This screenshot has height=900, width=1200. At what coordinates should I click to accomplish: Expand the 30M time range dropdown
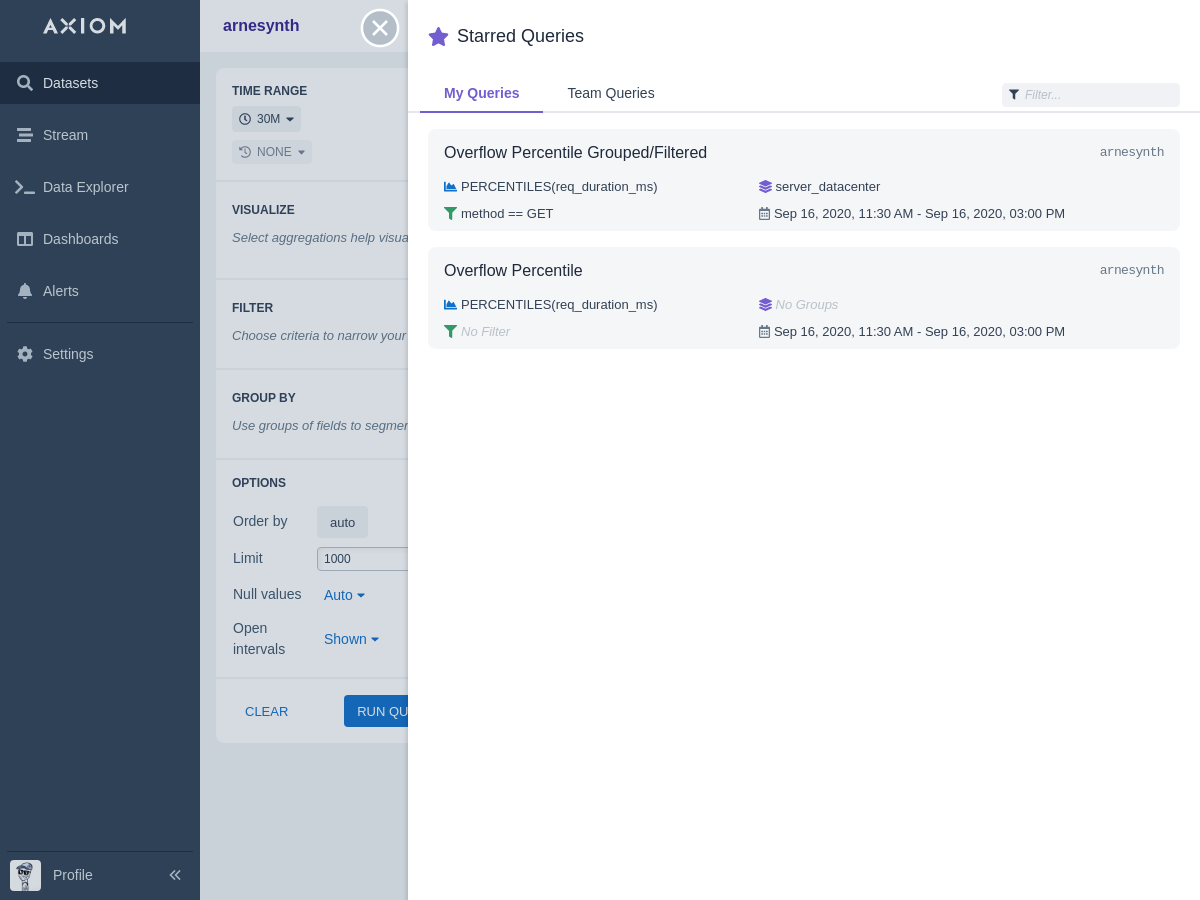266,119
